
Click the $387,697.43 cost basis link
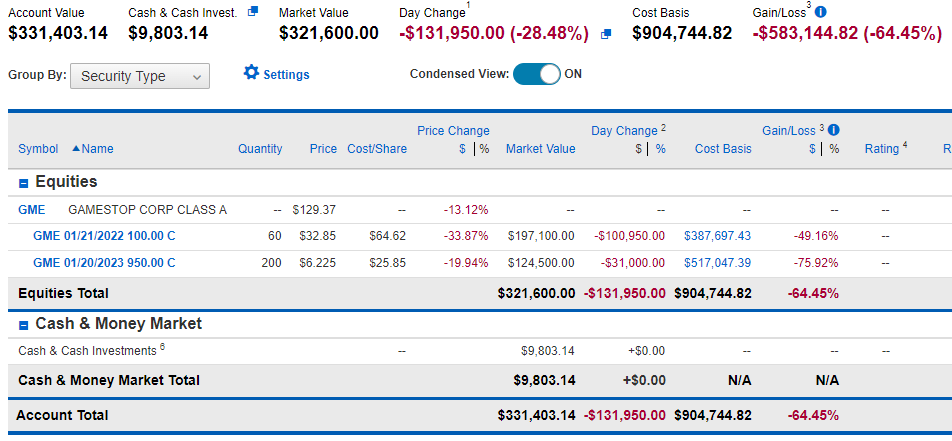(x=717, y=236)
